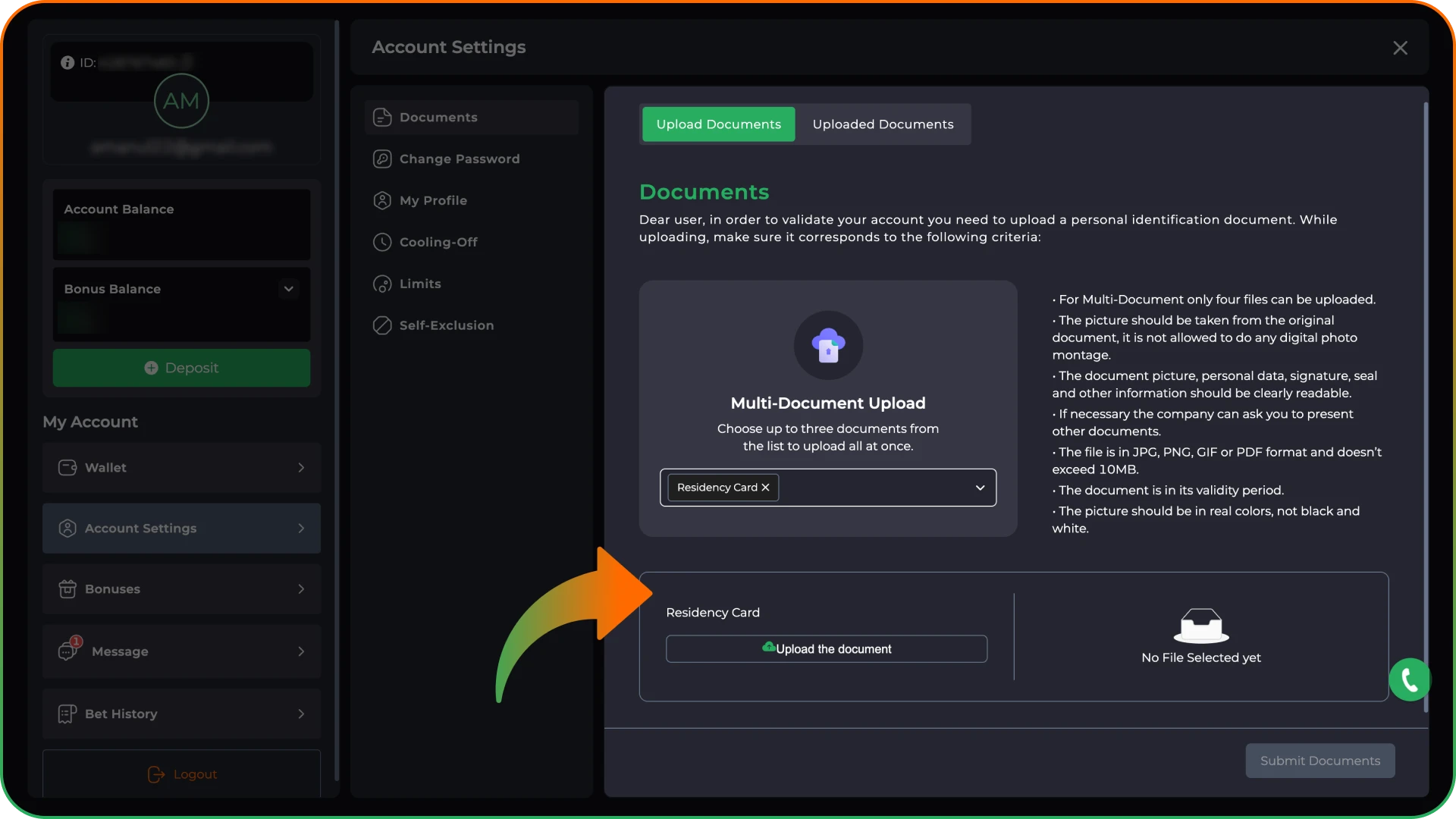Click the Logout button

pos(181,774)
